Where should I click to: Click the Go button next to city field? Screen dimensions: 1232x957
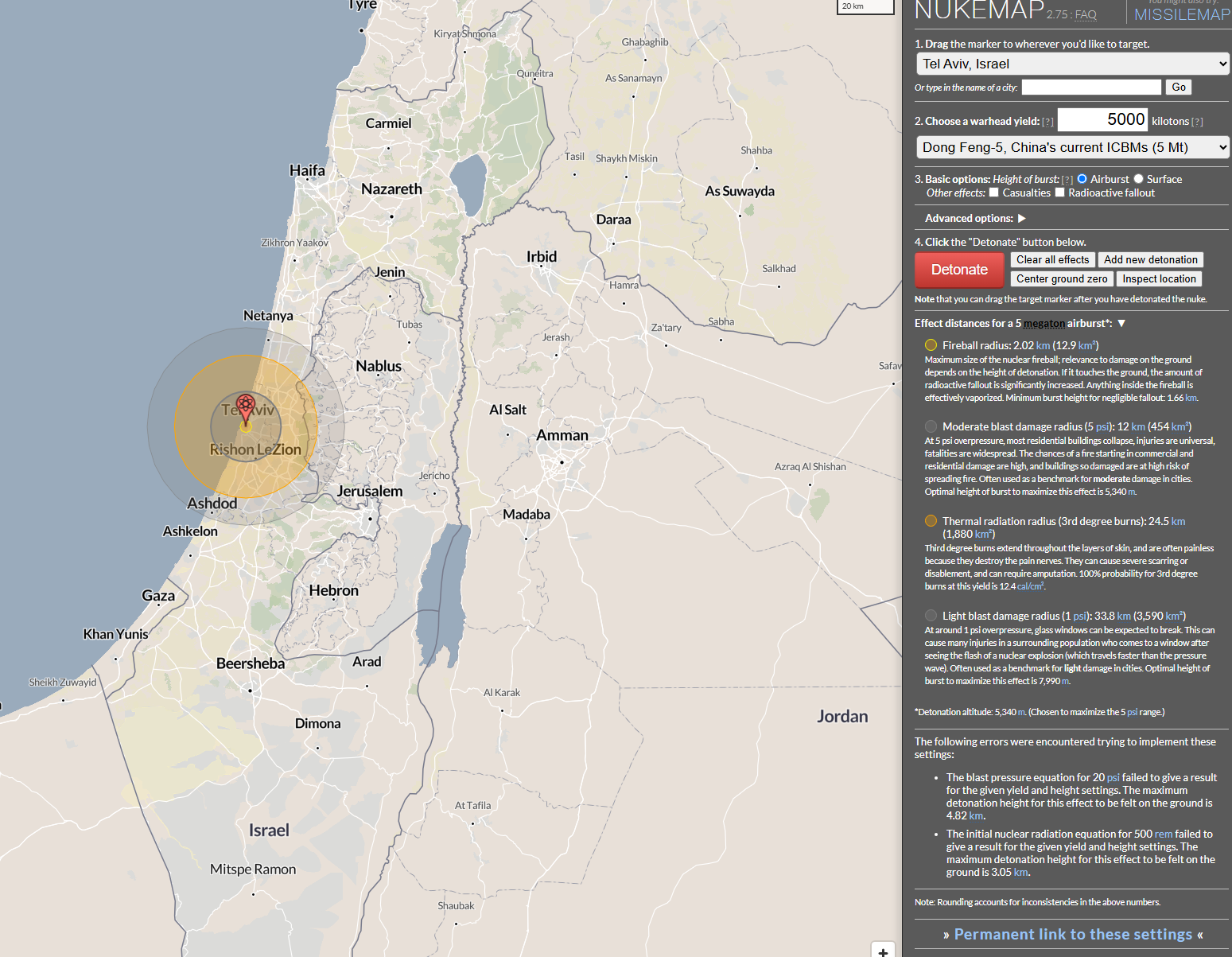pos(1179,87)
